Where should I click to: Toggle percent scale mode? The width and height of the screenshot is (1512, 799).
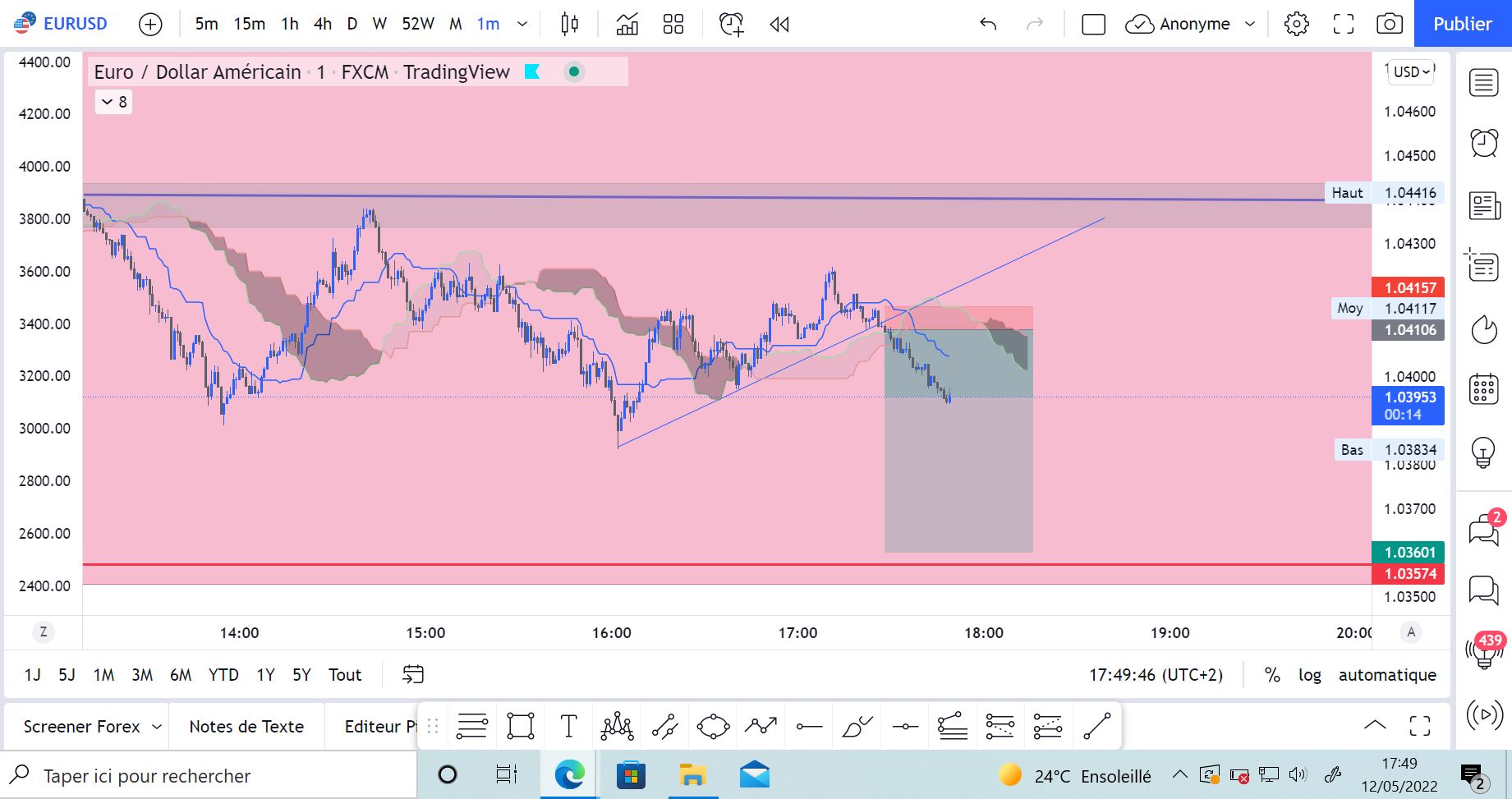click(x=1271, y=675)
